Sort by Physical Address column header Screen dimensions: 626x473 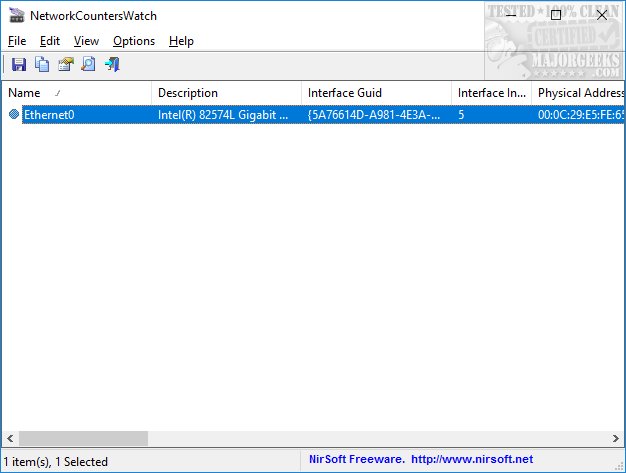click(578, 93)
